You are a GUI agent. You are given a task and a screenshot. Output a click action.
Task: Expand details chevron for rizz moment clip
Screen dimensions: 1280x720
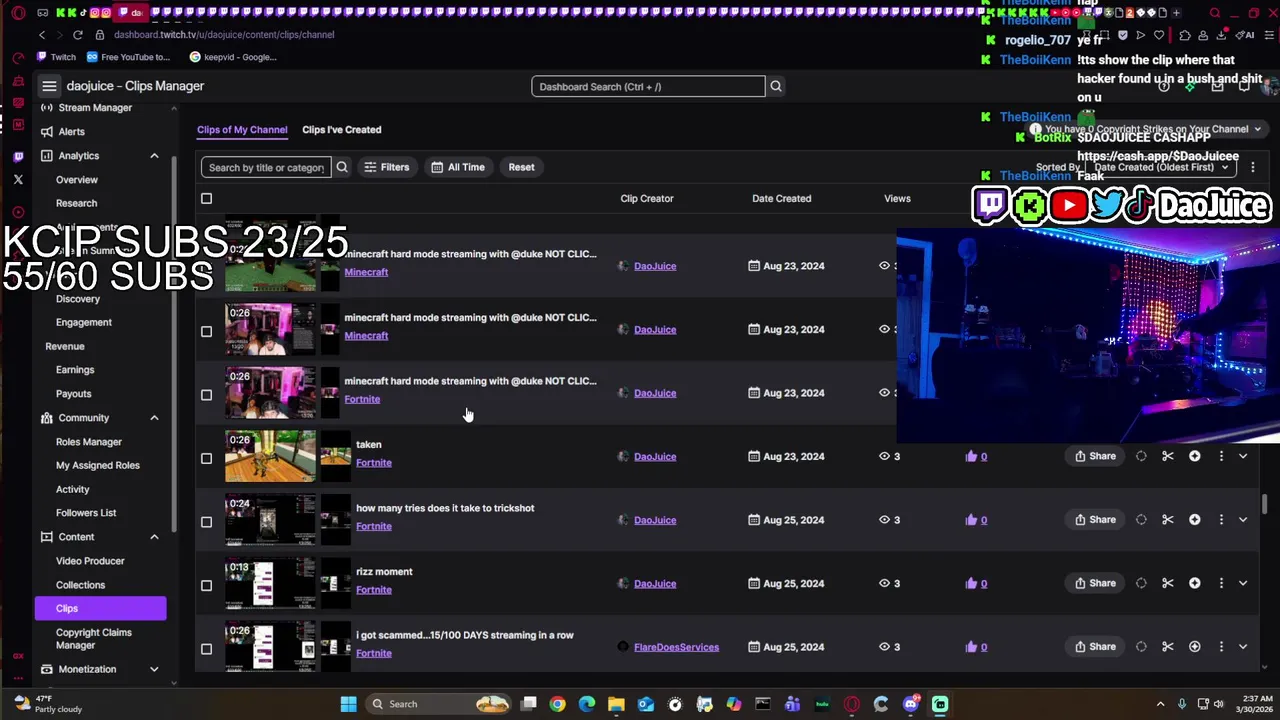tap(1243, 583)
